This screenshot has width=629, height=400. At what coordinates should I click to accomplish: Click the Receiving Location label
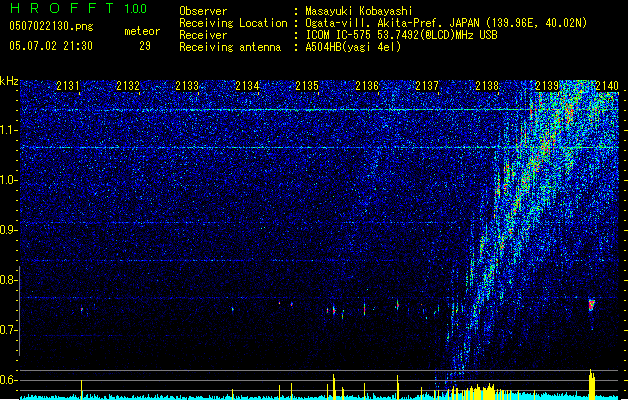[233, 23]
